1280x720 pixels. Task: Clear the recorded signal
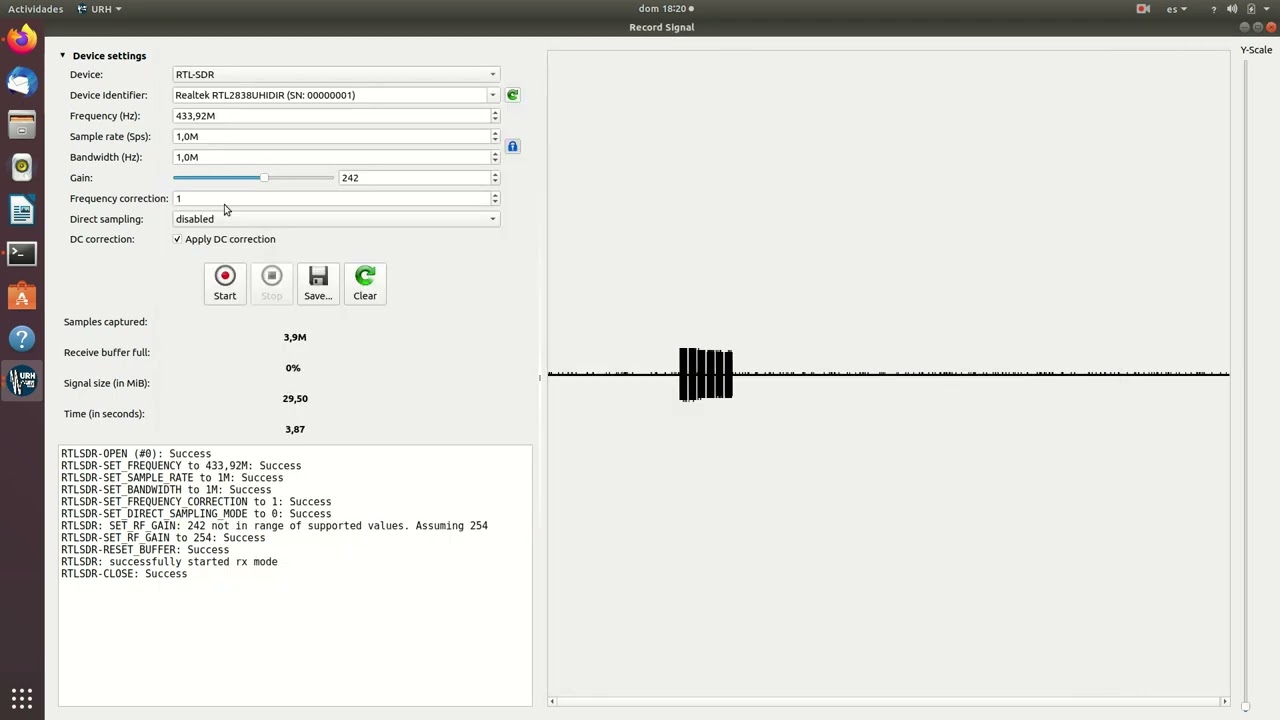365,283
